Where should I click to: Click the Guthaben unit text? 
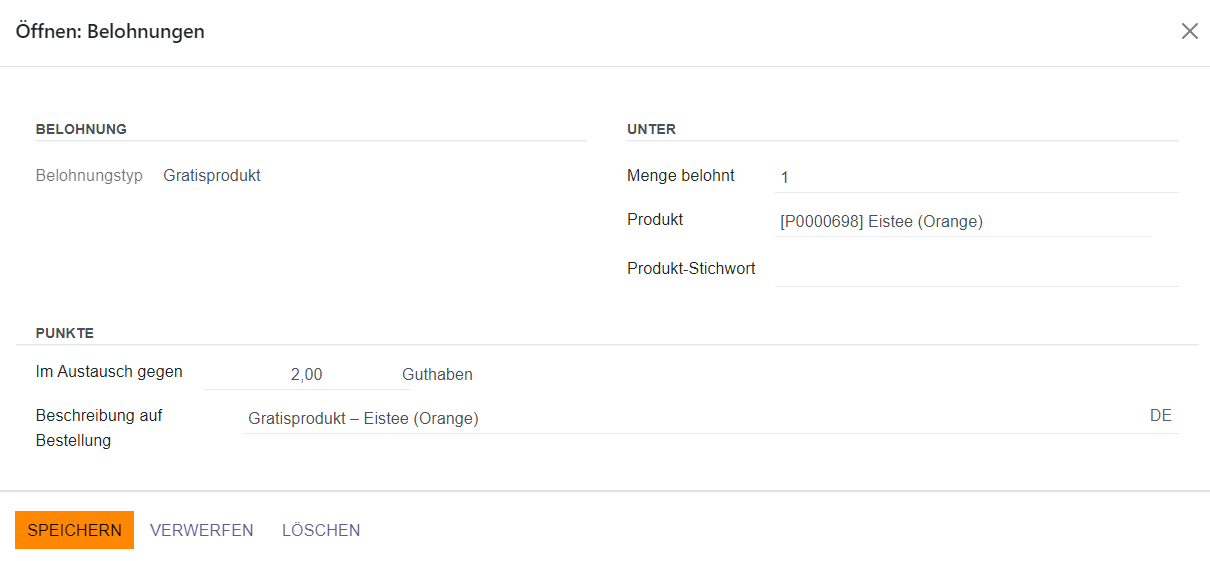coord(437,375)
